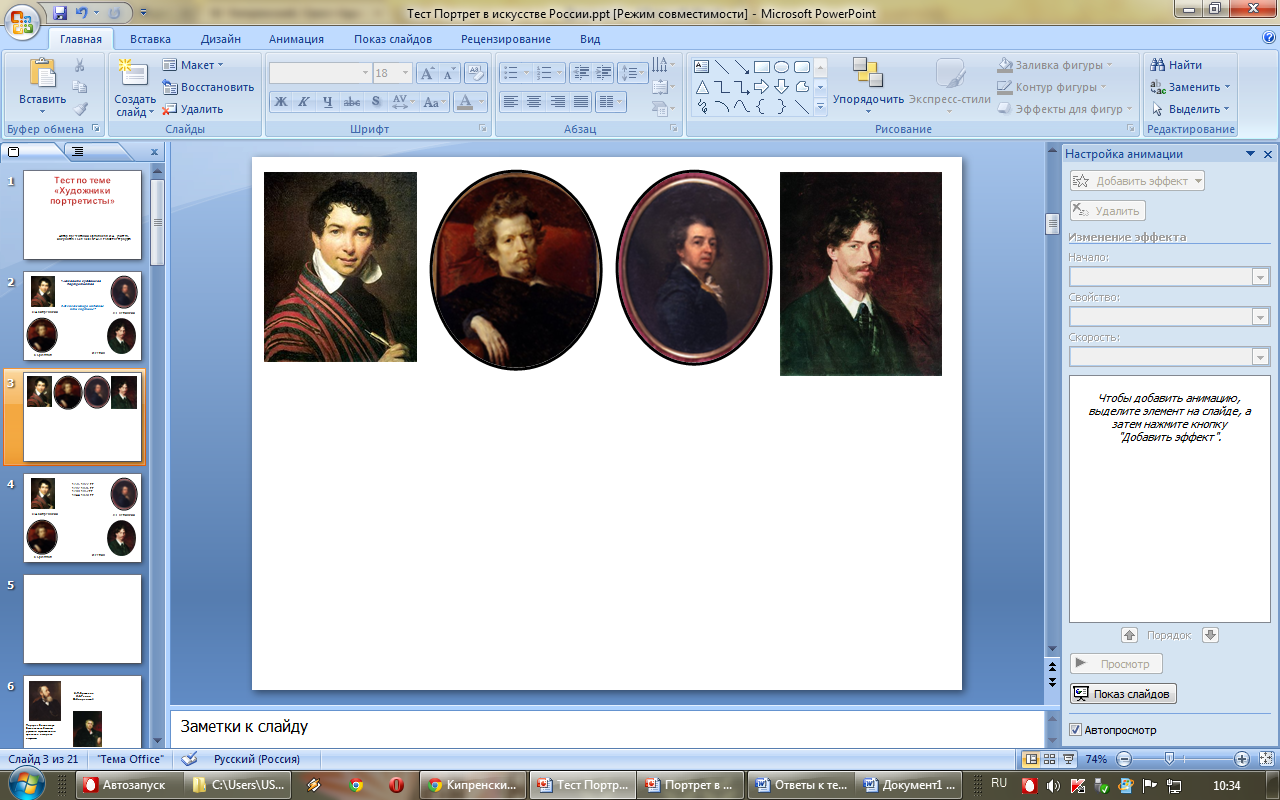The height and width of the screenshot is (800, 1280).
Task: Click in the Заметки к слайду notes field
Action: [x=606, y=727]
